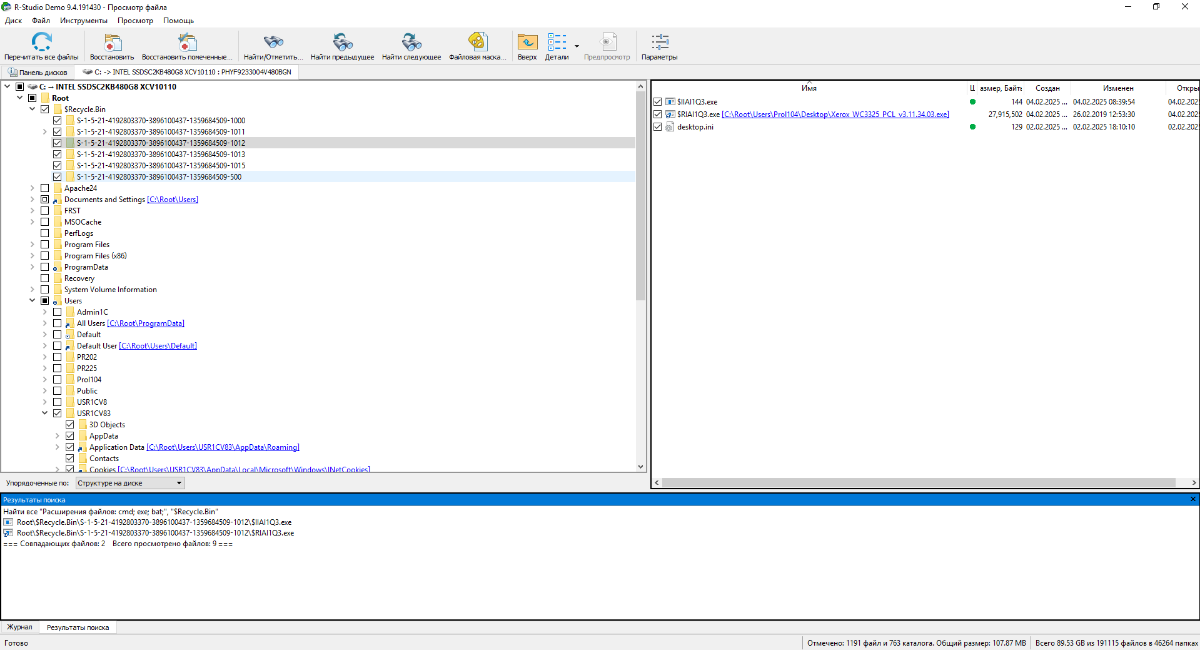Click the Перечитать все файлы refresh icon
Screen dimensions: 1200x650
(41, 42)
